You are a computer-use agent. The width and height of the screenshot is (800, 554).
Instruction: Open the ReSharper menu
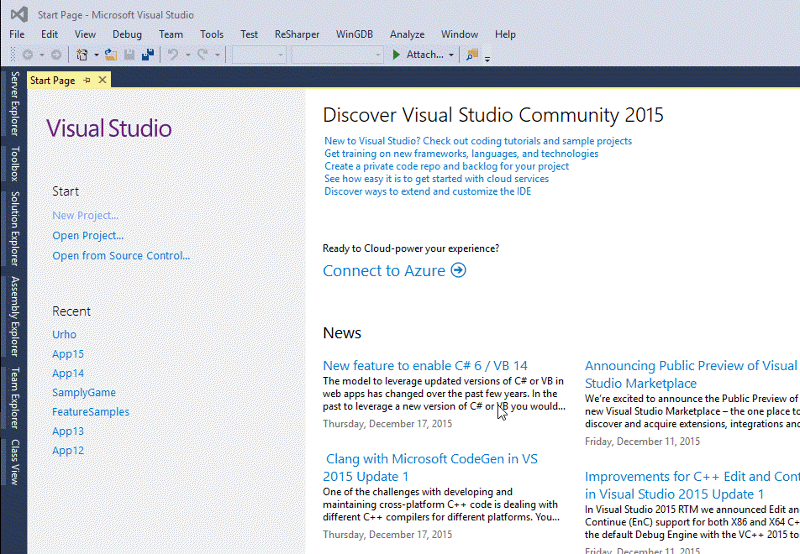[297, 34]
